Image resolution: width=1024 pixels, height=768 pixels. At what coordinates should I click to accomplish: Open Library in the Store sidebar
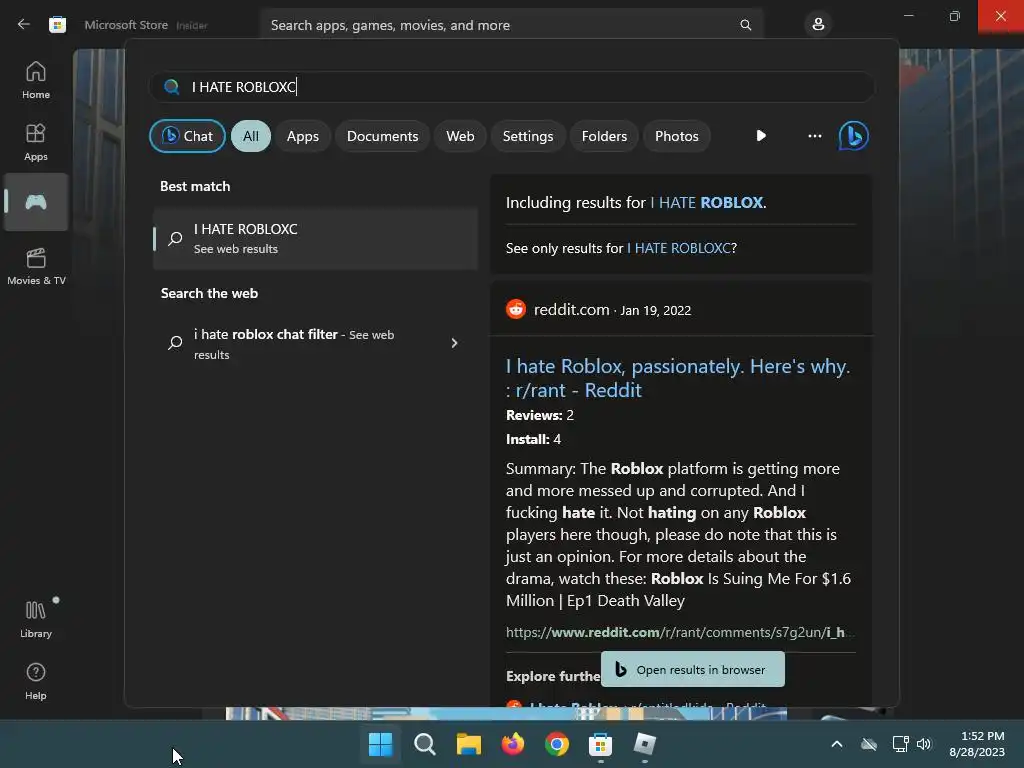tap(36, 619)
